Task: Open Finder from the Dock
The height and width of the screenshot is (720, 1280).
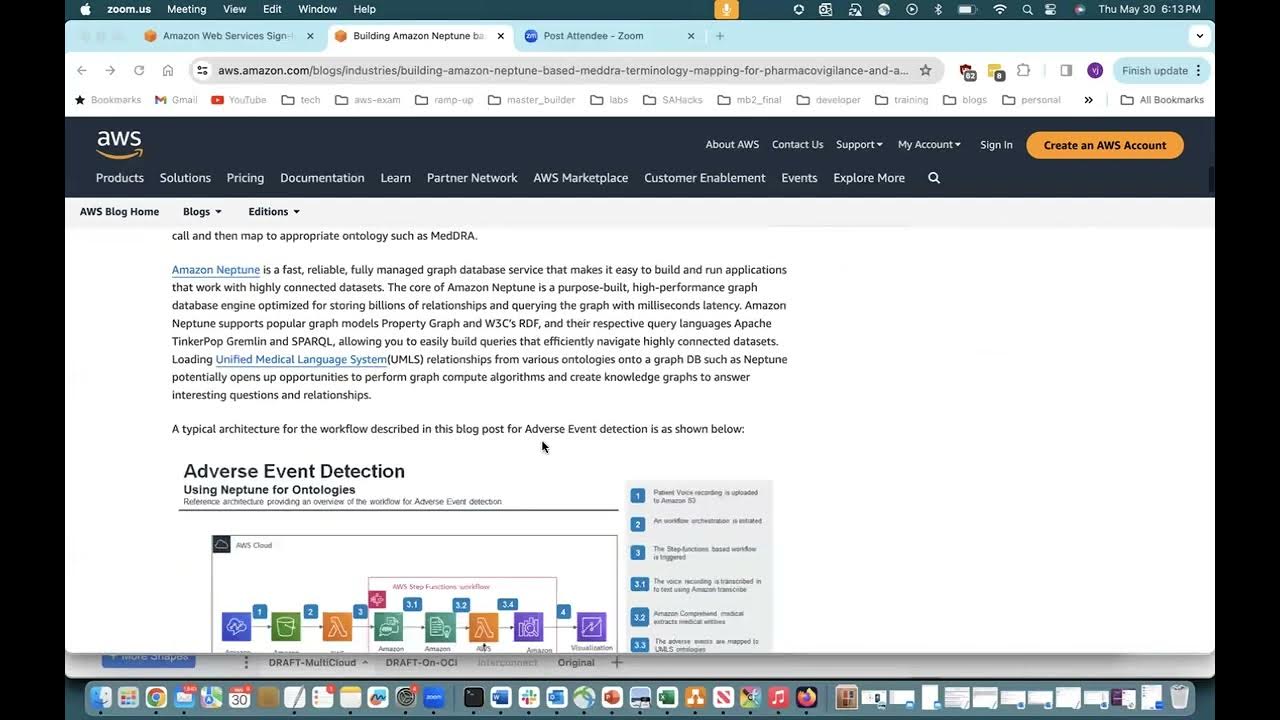Action: pos(101,697)
